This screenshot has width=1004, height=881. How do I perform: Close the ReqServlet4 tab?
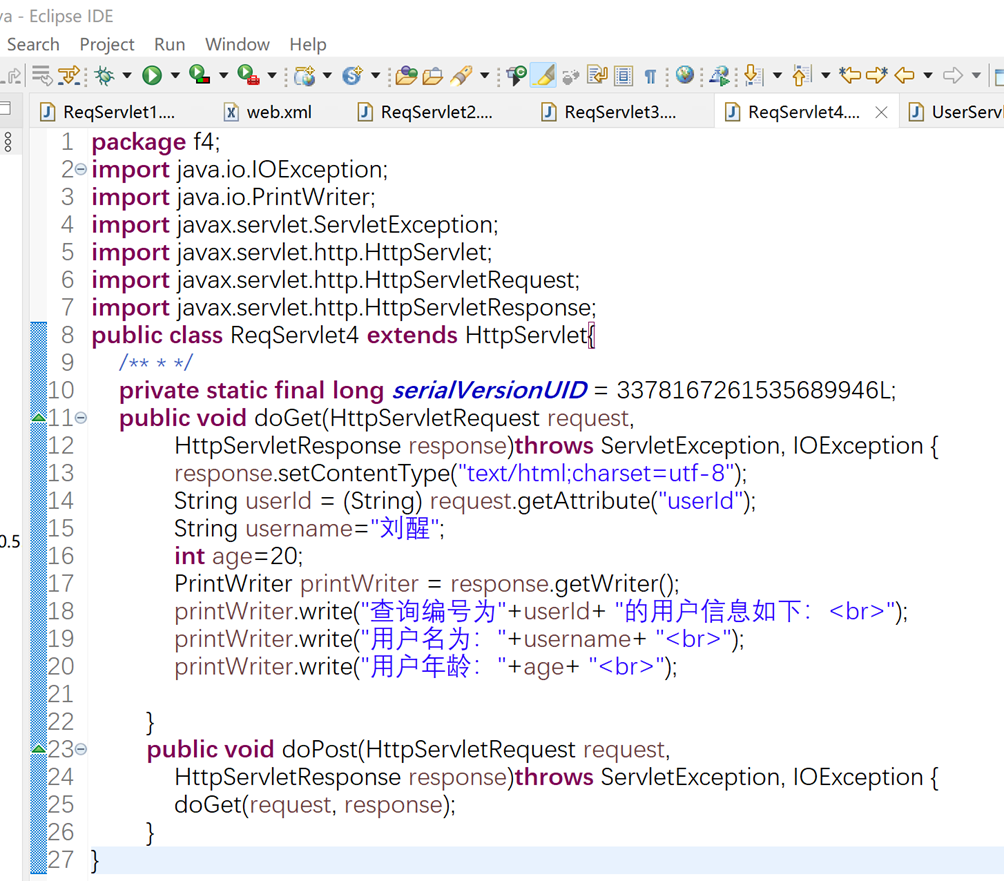coord(881,112)
